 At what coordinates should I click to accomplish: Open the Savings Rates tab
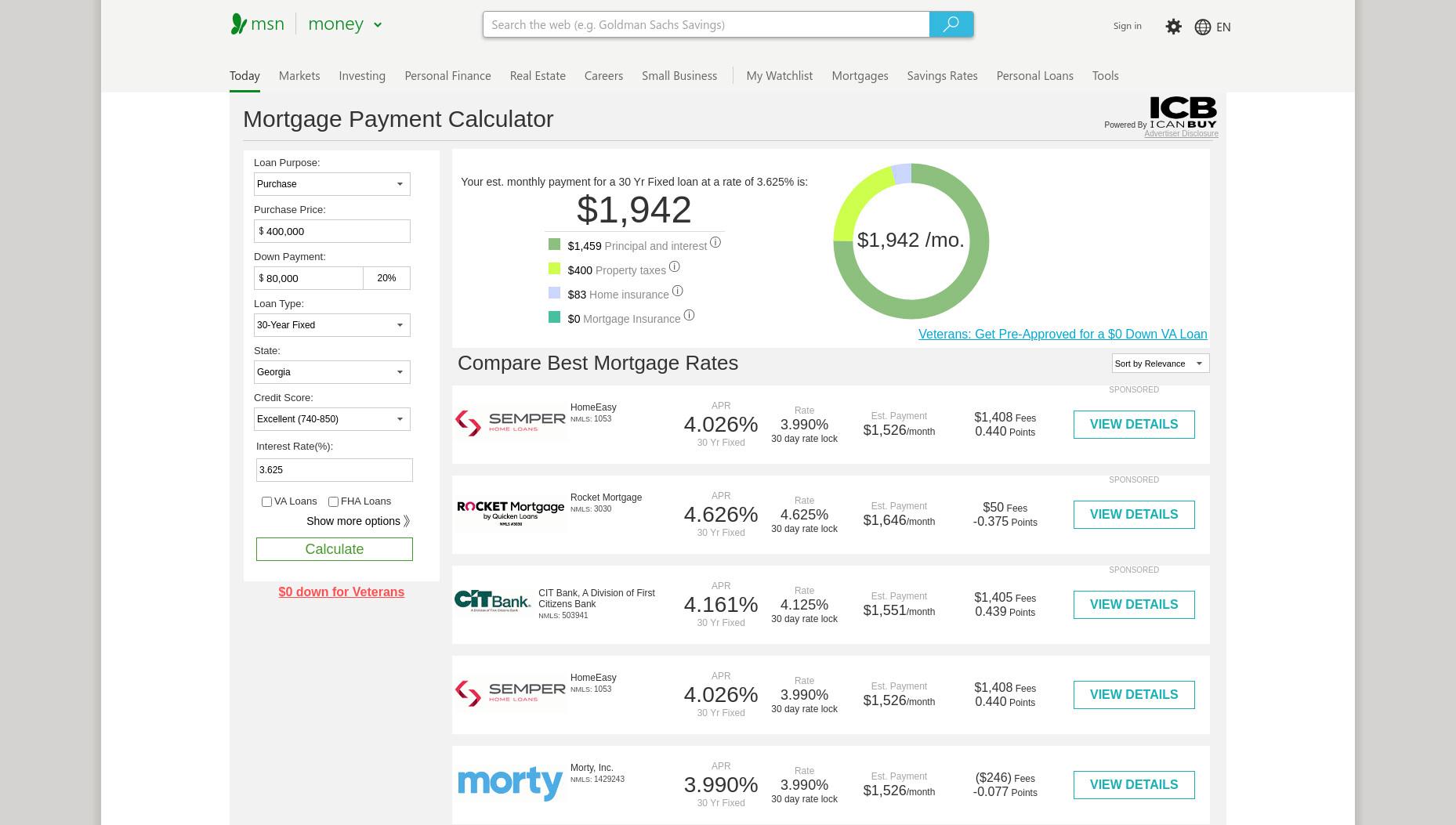point(942,76)
